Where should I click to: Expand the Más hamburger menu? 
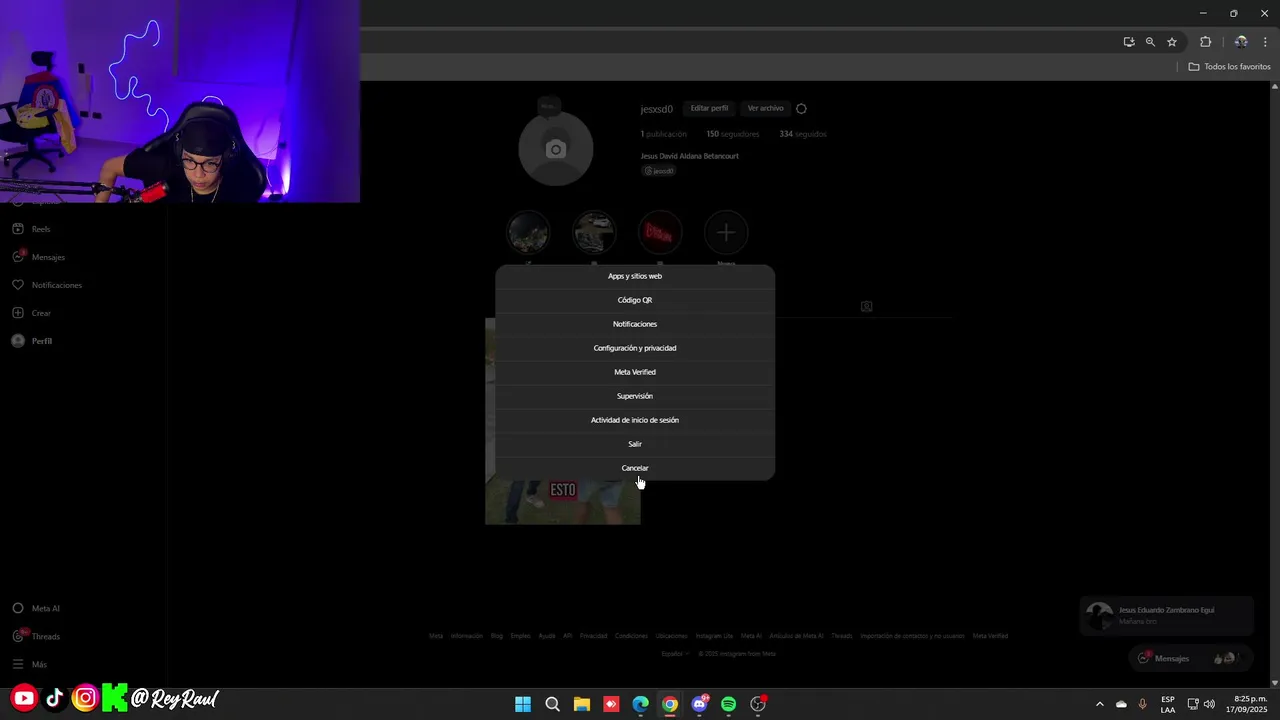tap(30, 664)
